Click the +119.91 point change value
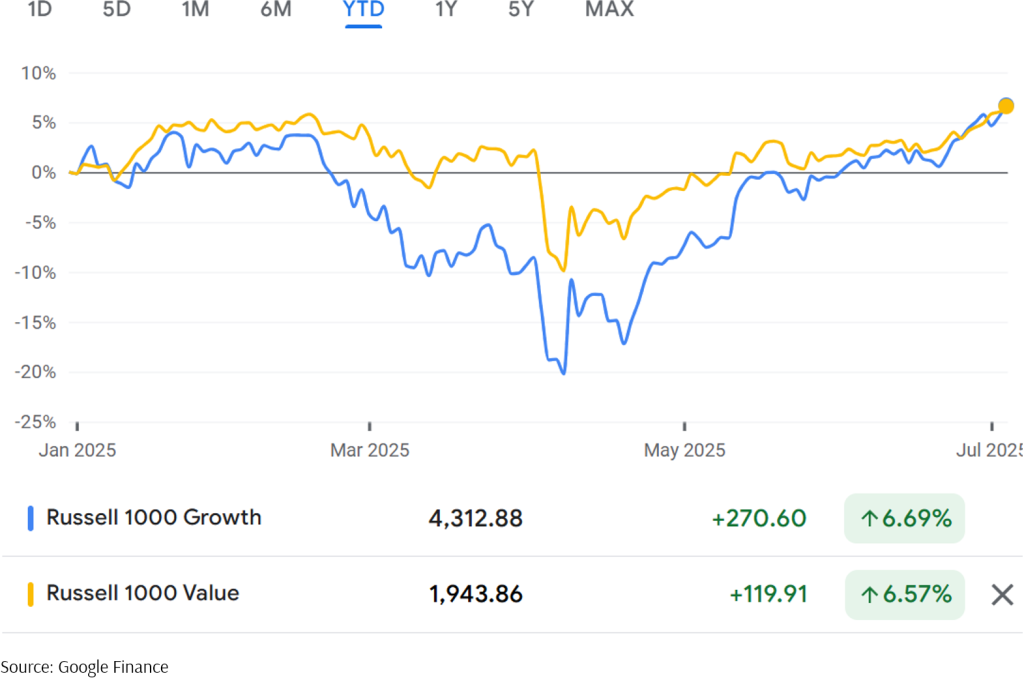The image size is (1024, 678). tap(768, 595)
